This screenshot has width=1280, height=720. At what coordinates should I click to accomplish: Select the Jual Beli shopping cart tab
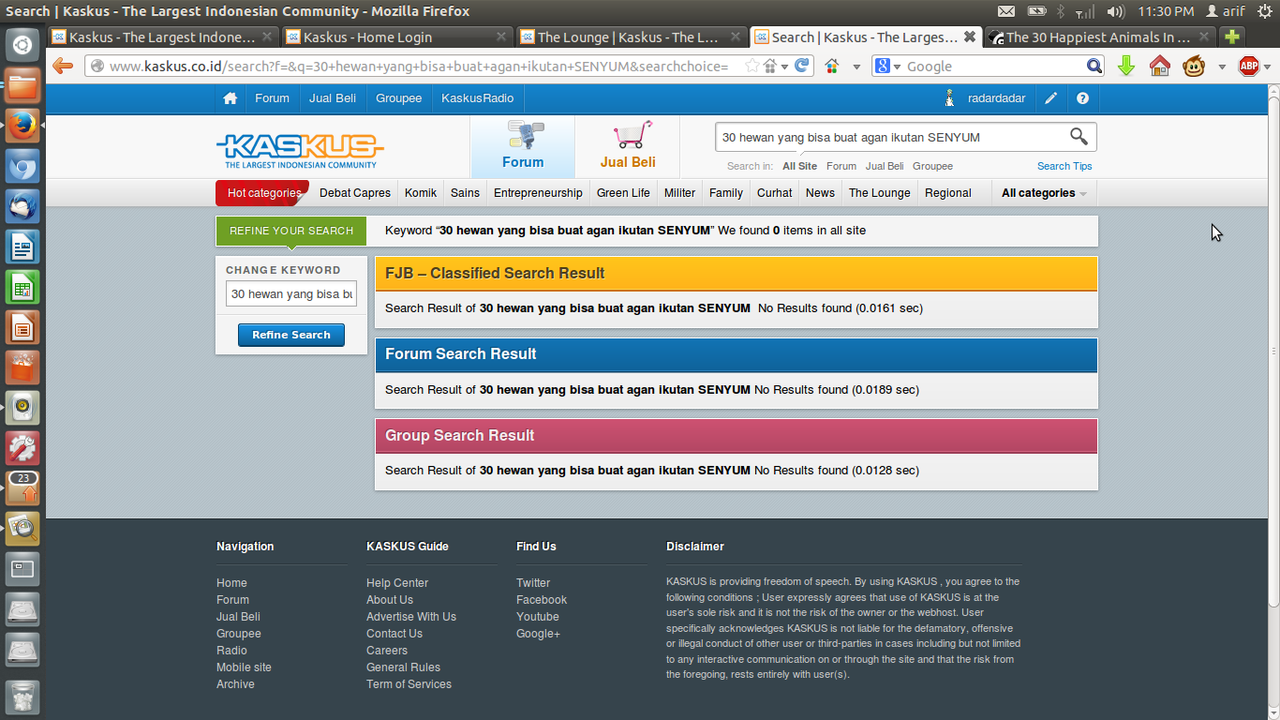coord(628,147)
